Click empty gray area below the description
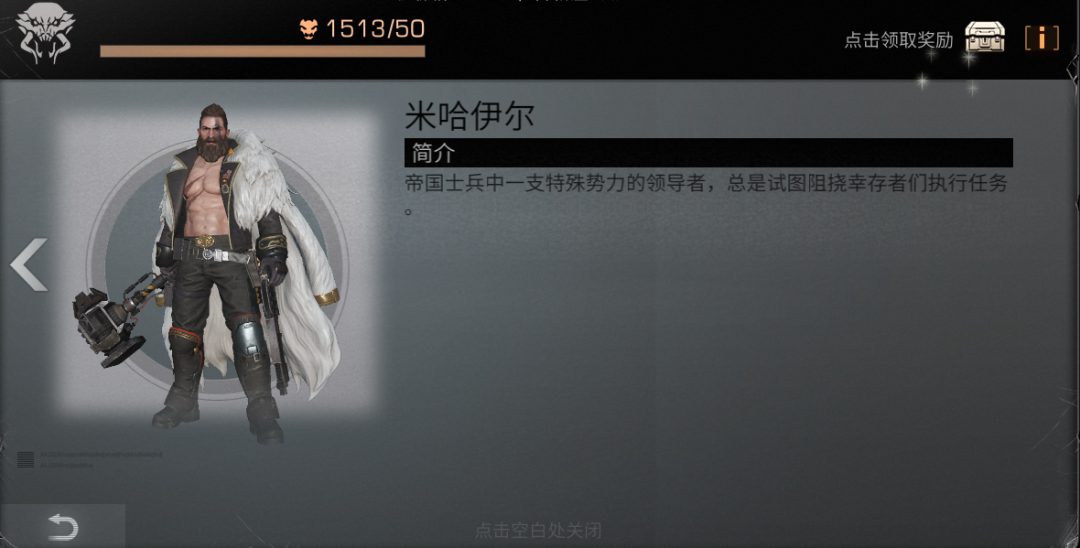Viewport: 1080px width, 548px height. pos(709,365)
